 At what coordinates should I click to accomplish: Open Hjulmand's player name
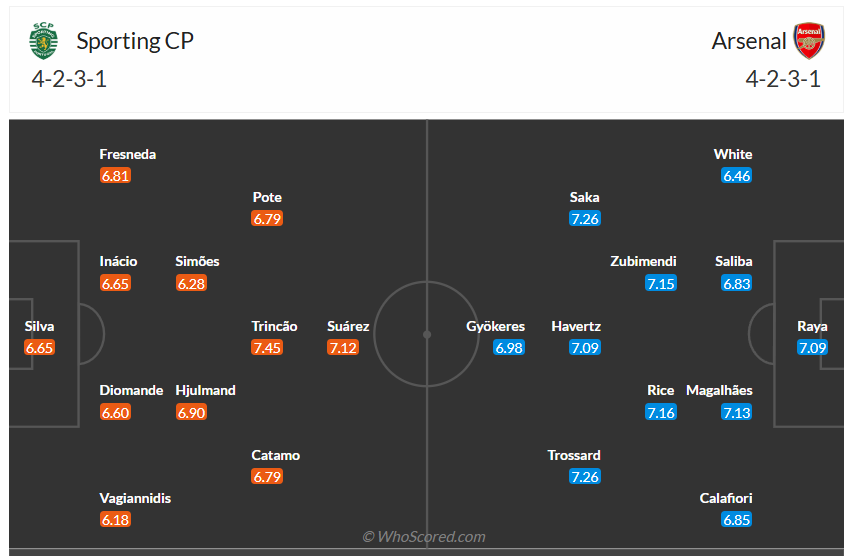pos(205,390)
